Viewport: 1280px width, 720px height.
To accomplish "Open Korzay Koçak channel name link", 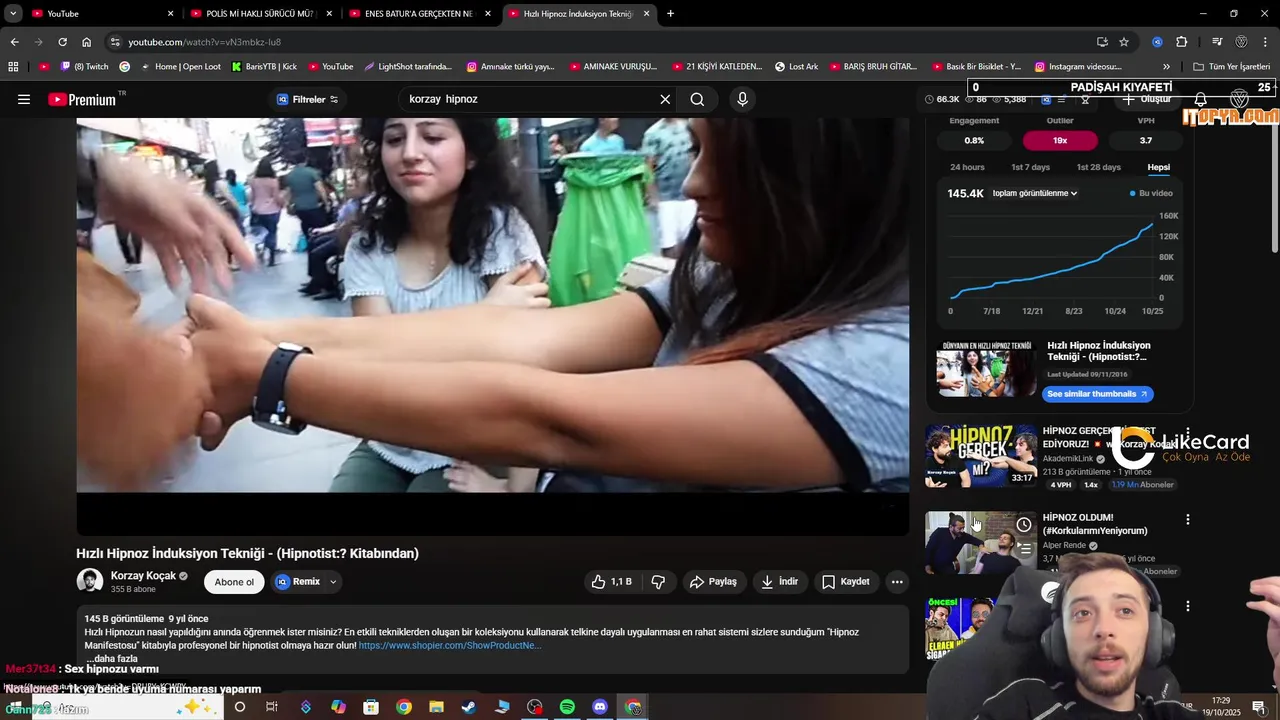I will (x=143, y=576).
